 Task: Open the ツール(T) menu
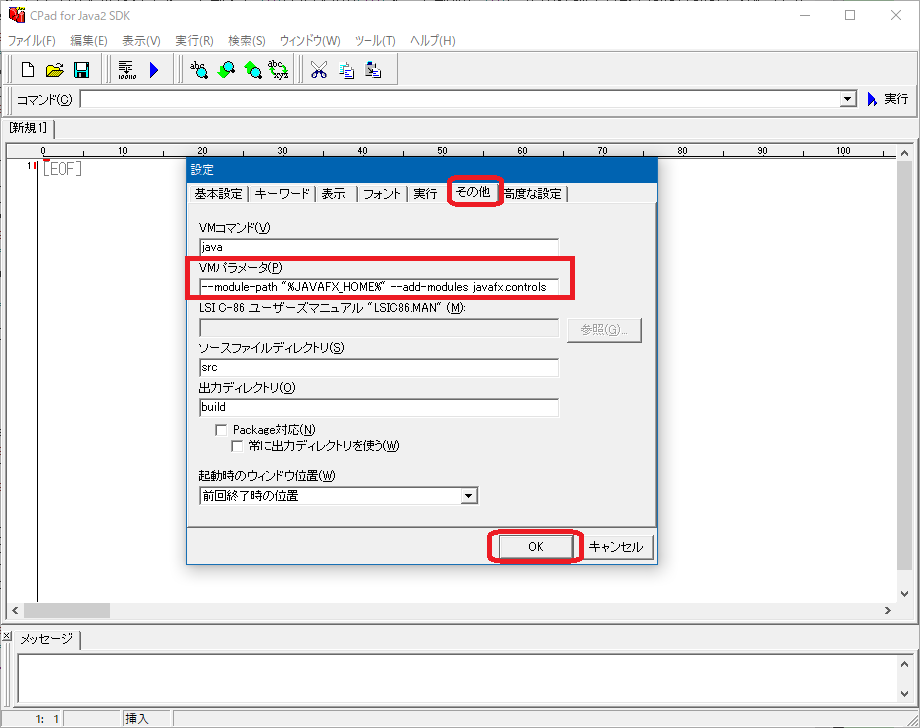point(375,40)
